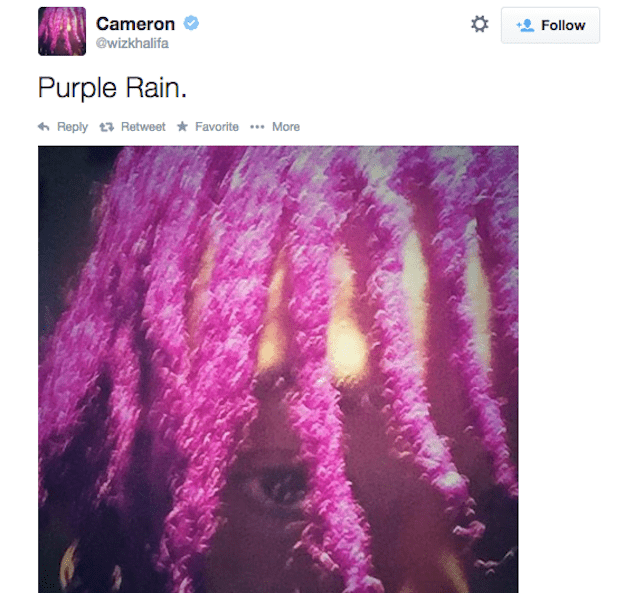
Task: Click the reply arrow icon
Action: (43, 127)
